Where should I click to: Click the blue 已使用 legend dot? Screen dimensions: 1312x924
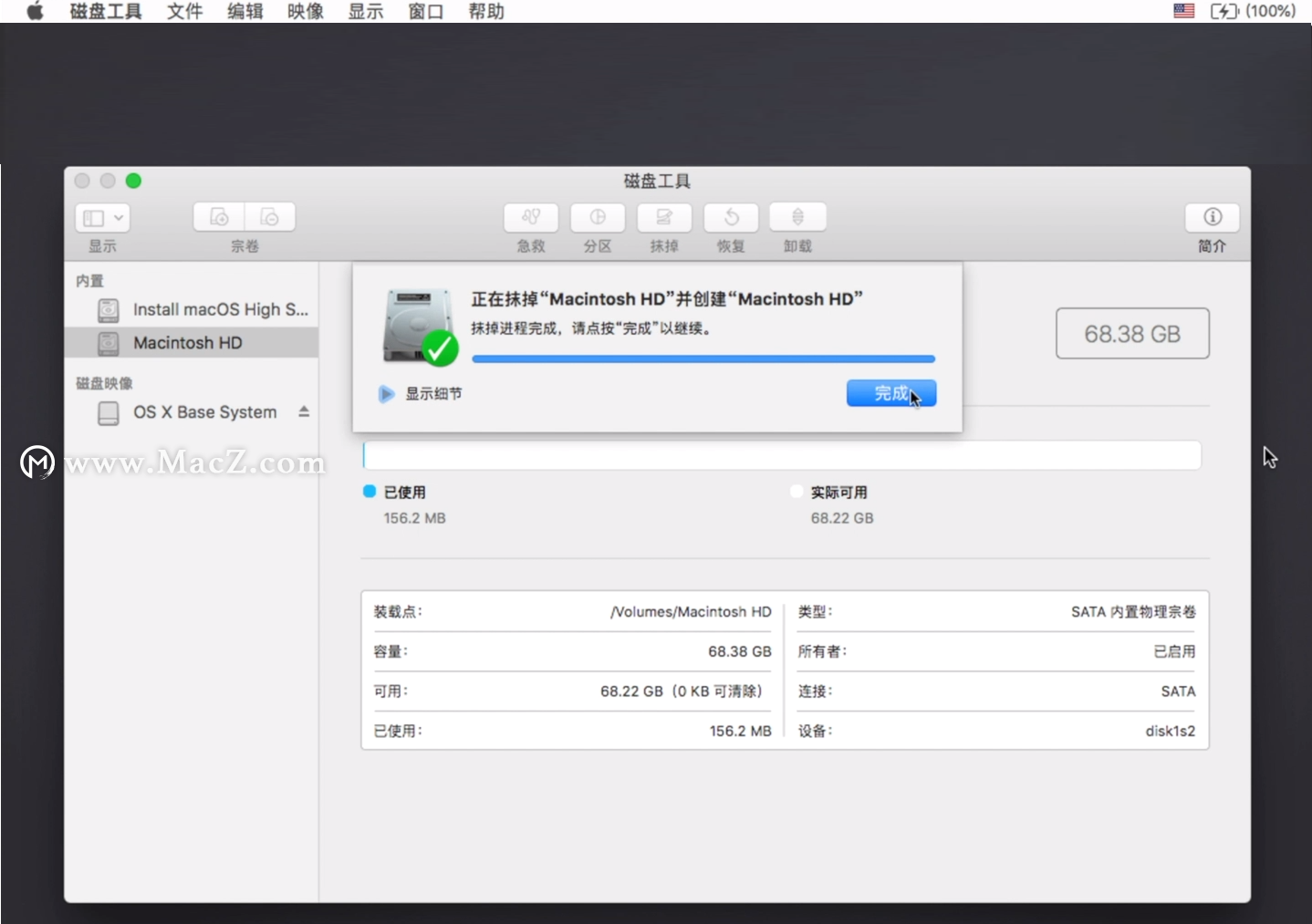point(370,491)
